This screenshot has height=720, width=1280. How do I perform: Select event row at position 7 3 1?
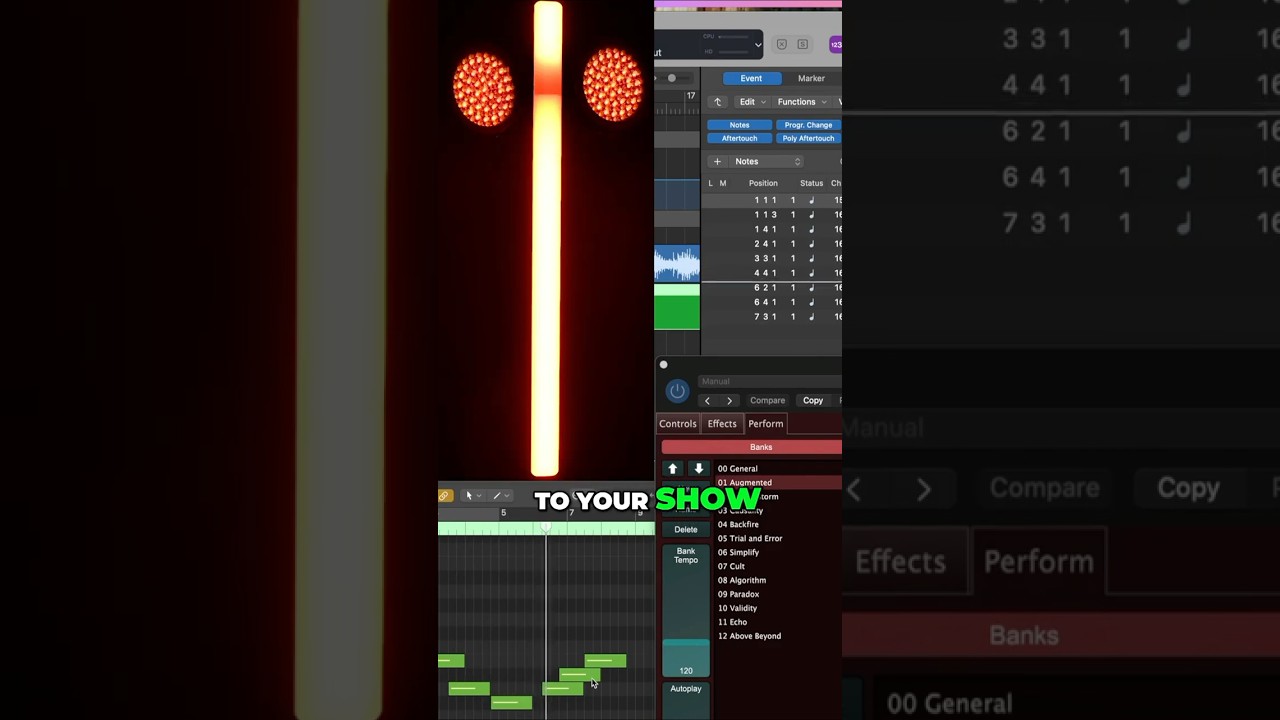pos(771,317)
